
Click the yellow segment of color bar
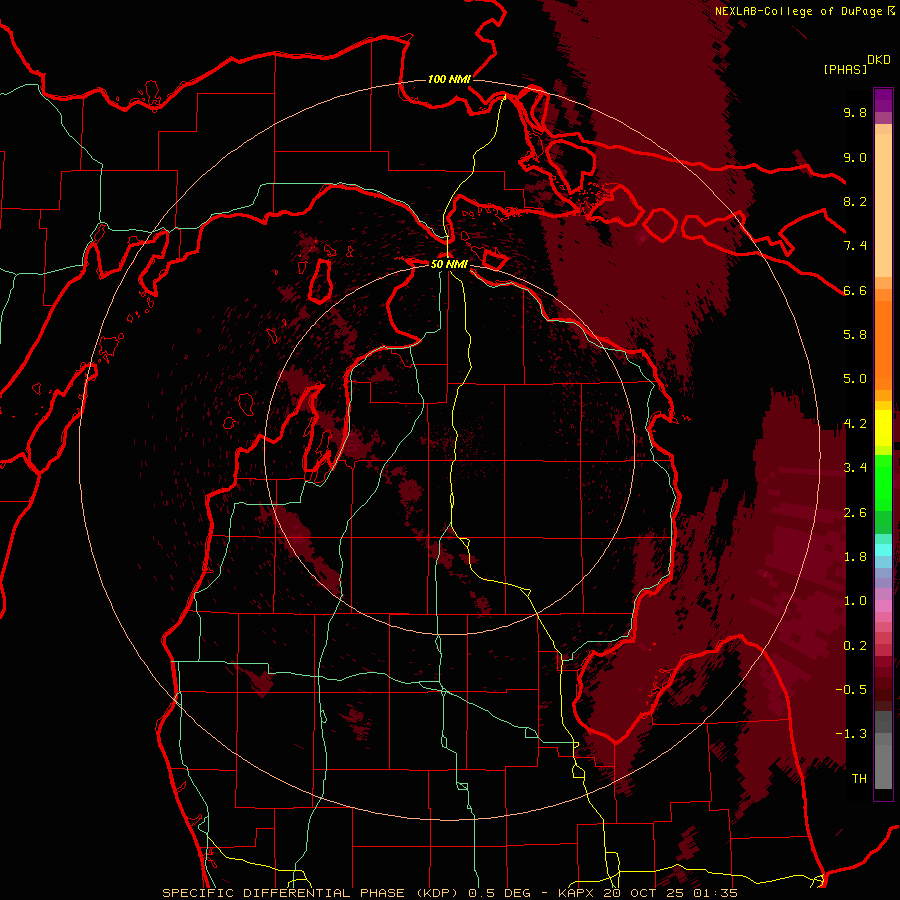(x=883, y=428)
